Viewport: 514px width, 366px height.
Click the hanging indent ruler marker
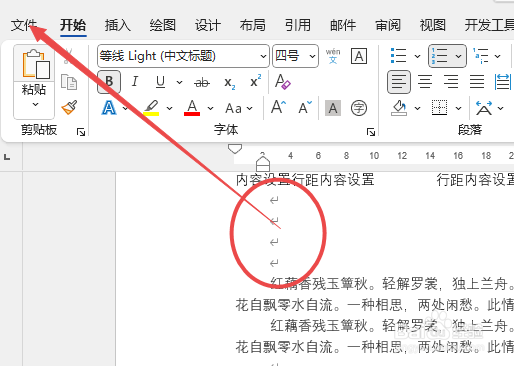pyautogui.click(x=263, y=162)
